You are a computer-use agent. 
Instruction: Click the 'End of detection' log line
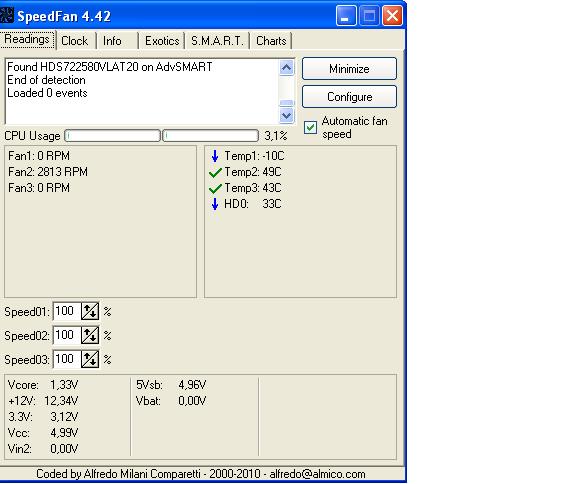(x=46, y=80)
